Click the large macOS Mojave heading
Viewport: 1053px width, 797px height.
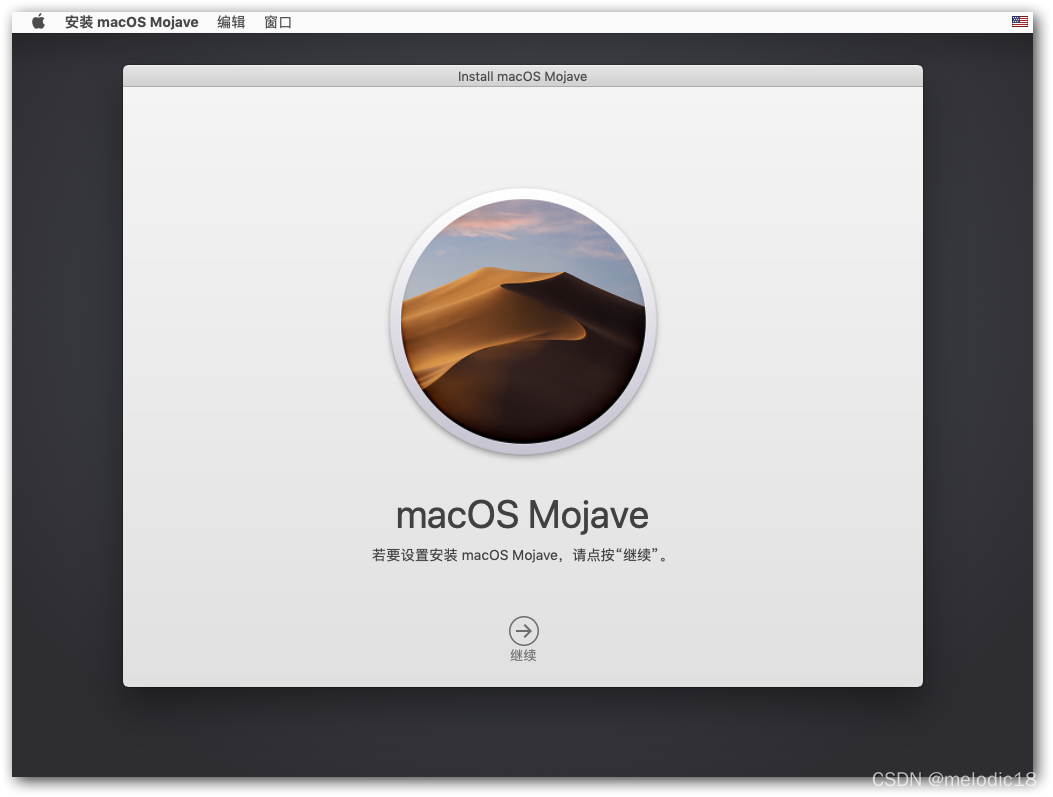pyautogui.click(x=522, y=516)
